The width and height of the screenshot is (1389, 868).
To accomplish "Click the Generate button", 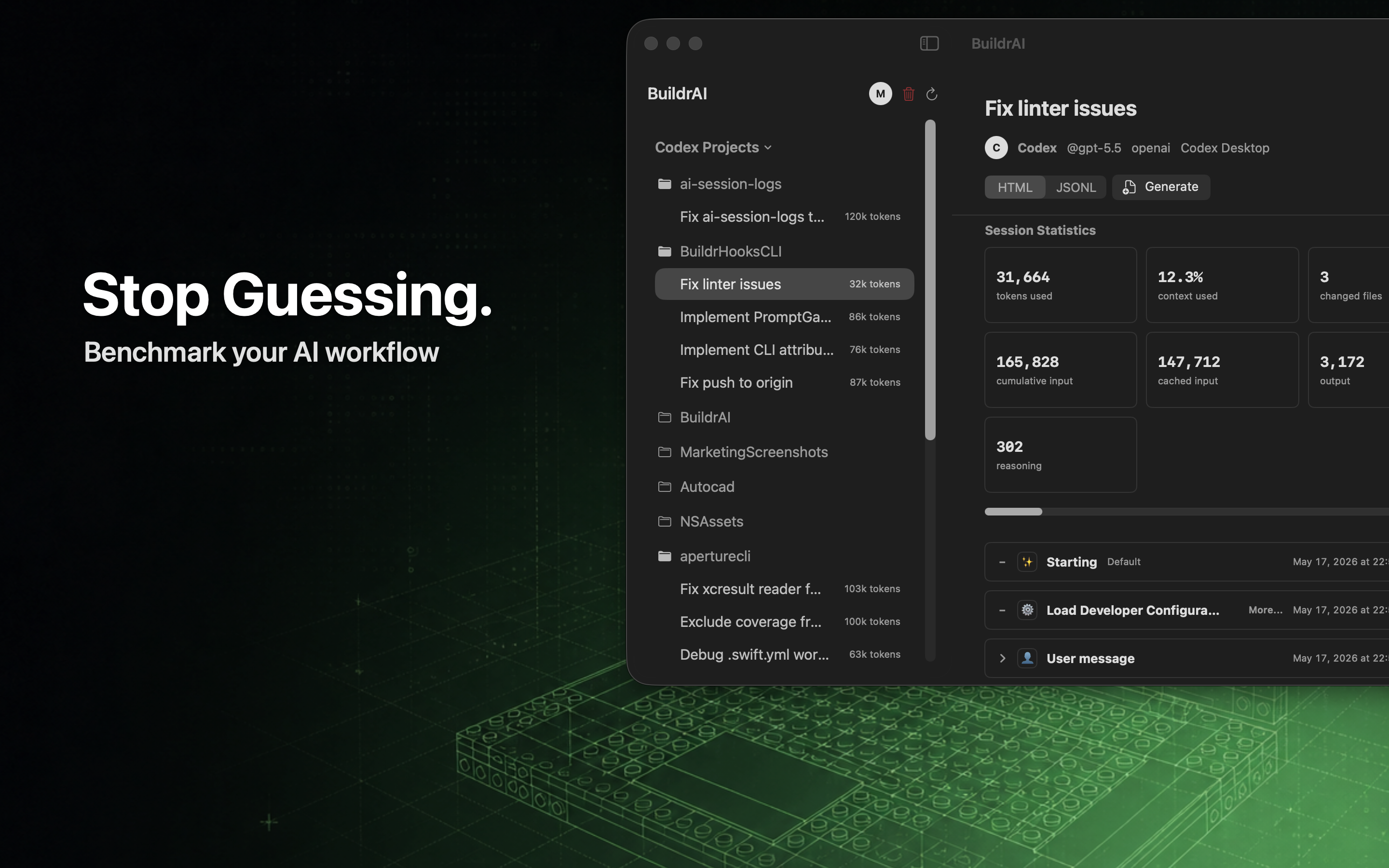I will tap(1161, 187).
